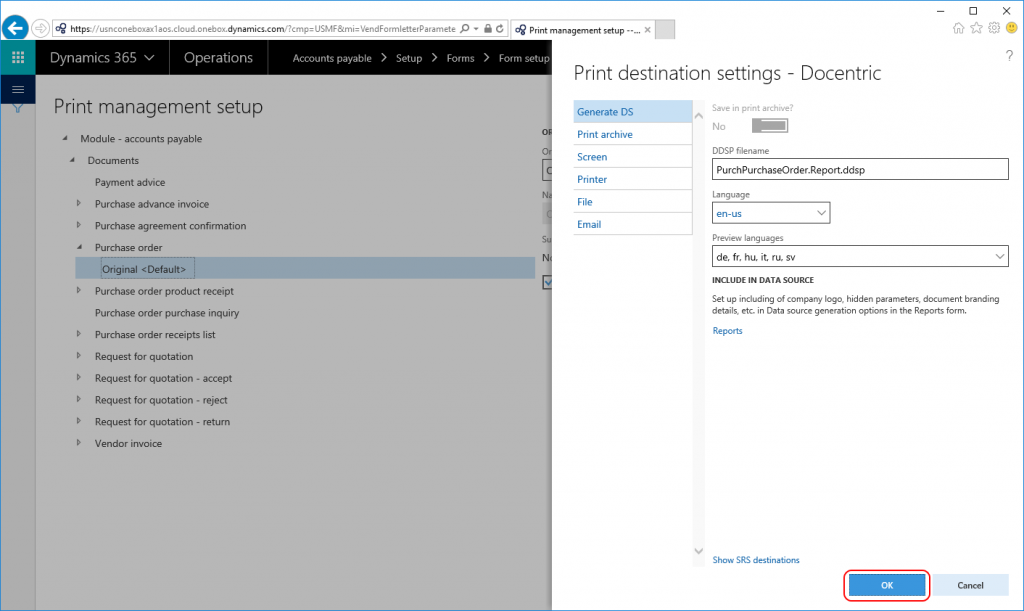The image size is (1024, 611).
Task: Collapse the Documents tree node
Action: (73, 160)
